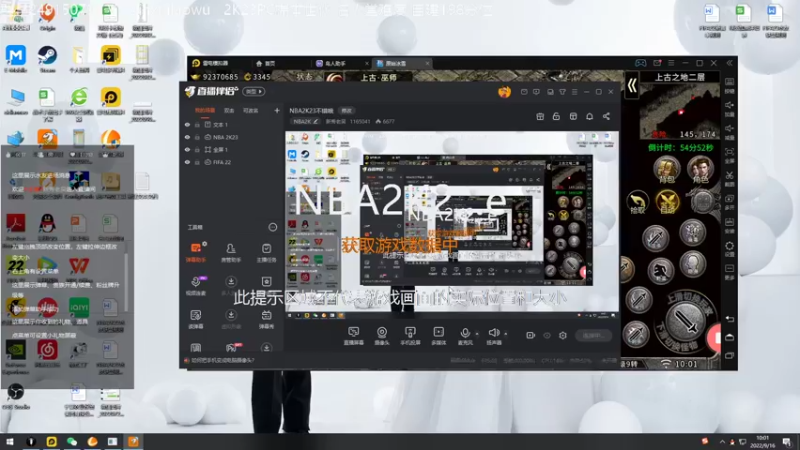Open Windows Start menu
Image resolution: width=800 pixels, height=450 pixels.
click(x=9, y=441)
